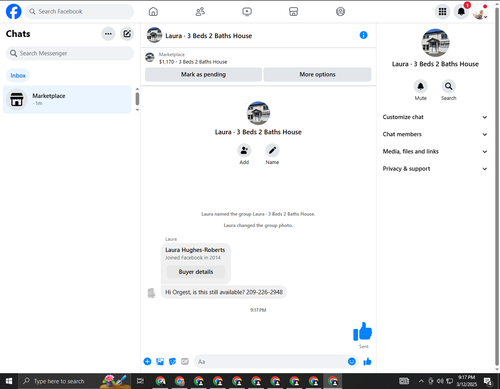Choose a GIF icon
500x389 pixels.
click(185, 361)
